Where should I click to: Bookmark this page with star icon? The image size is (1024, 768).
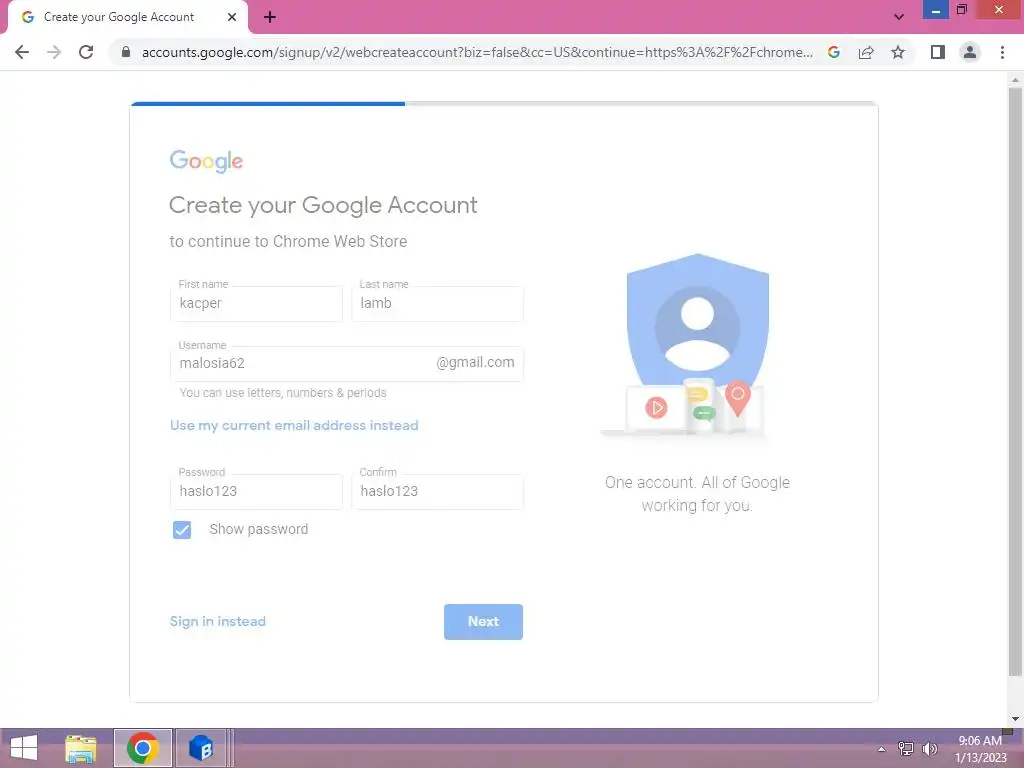point(898,52)
